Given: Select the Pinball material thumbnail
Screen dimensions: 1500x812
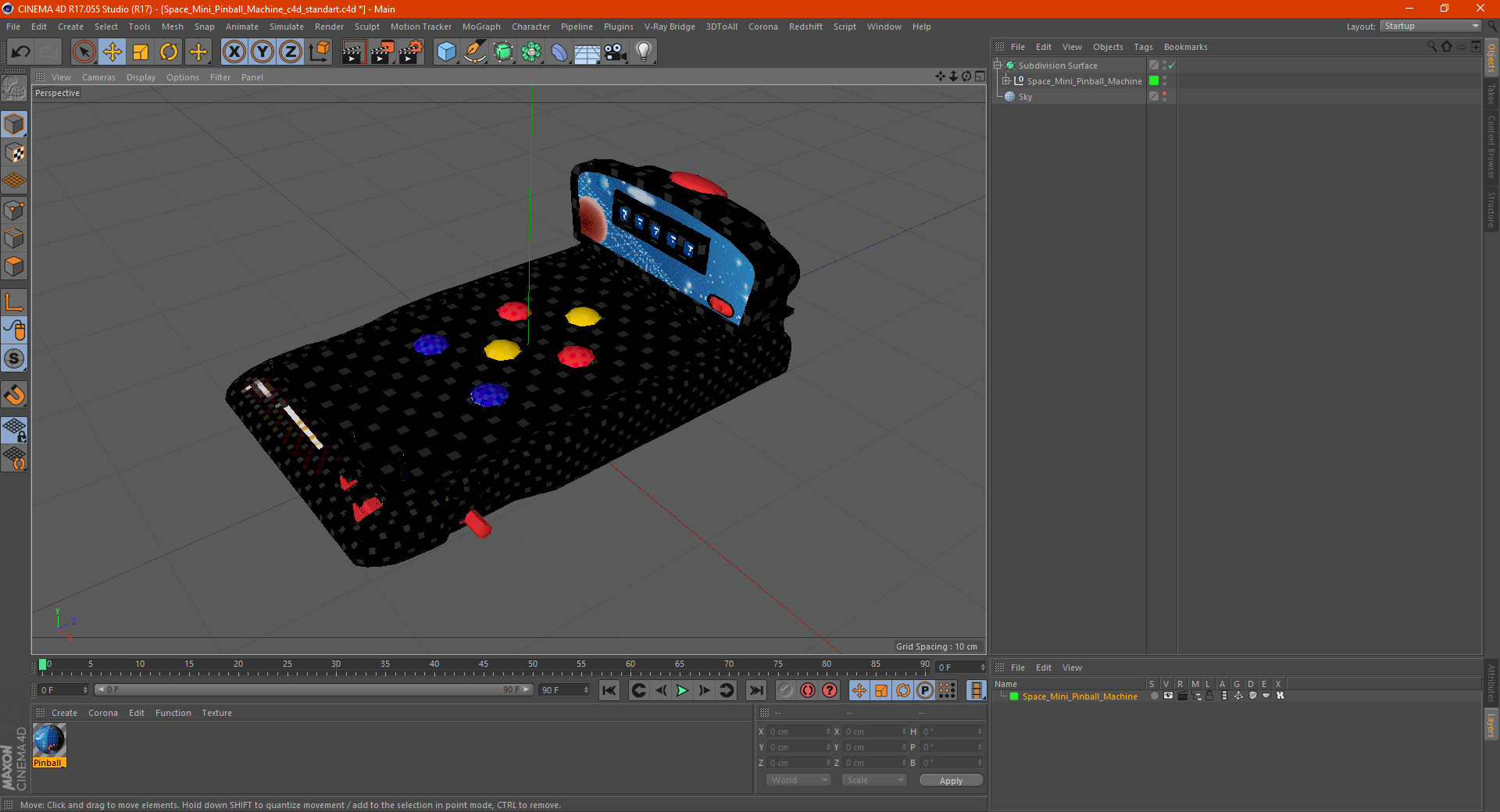Looking at the screenshot, I should [49, 741].
